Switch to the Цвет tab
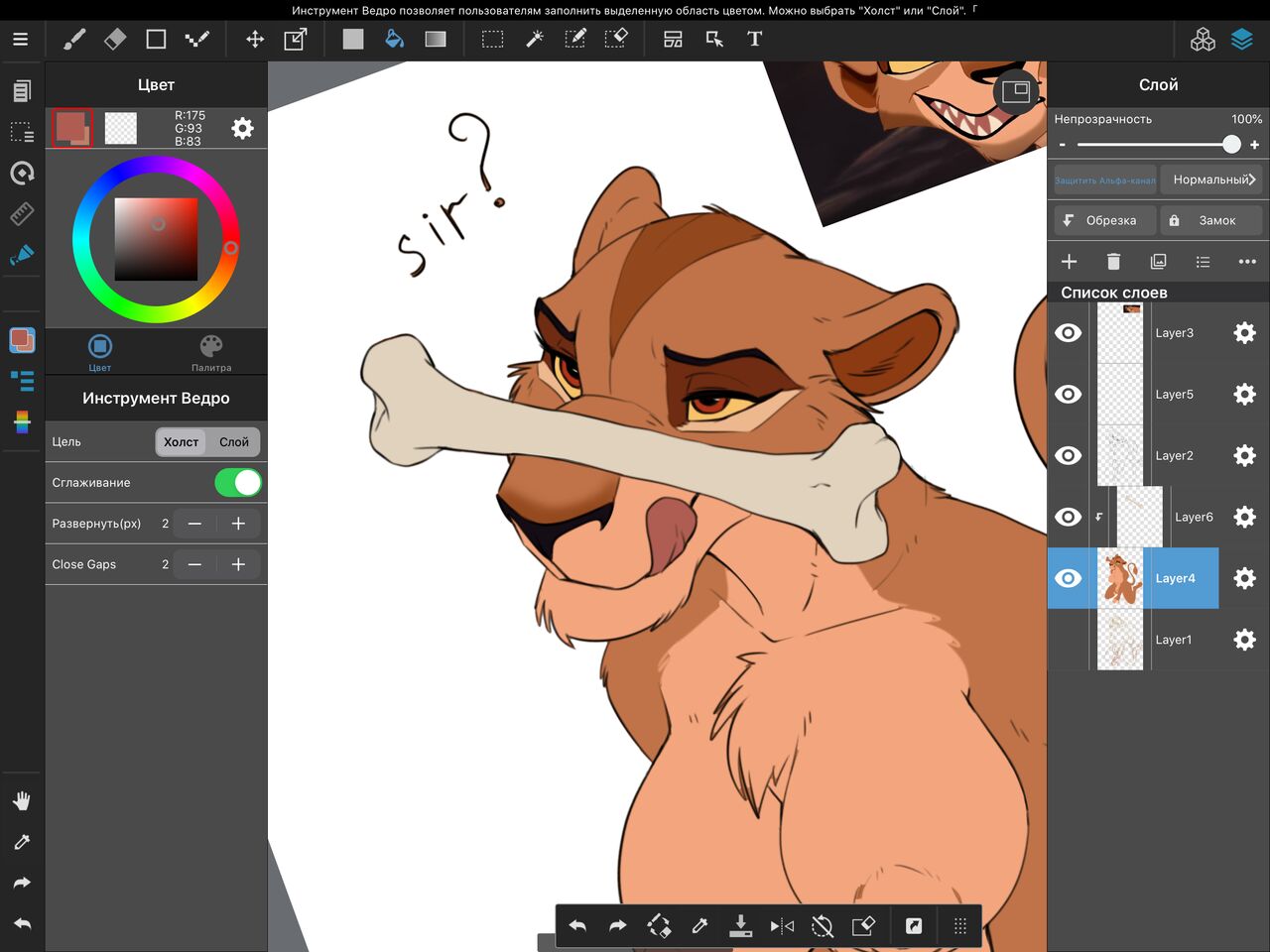This screenshot has height=952, width=1270. 100,352
